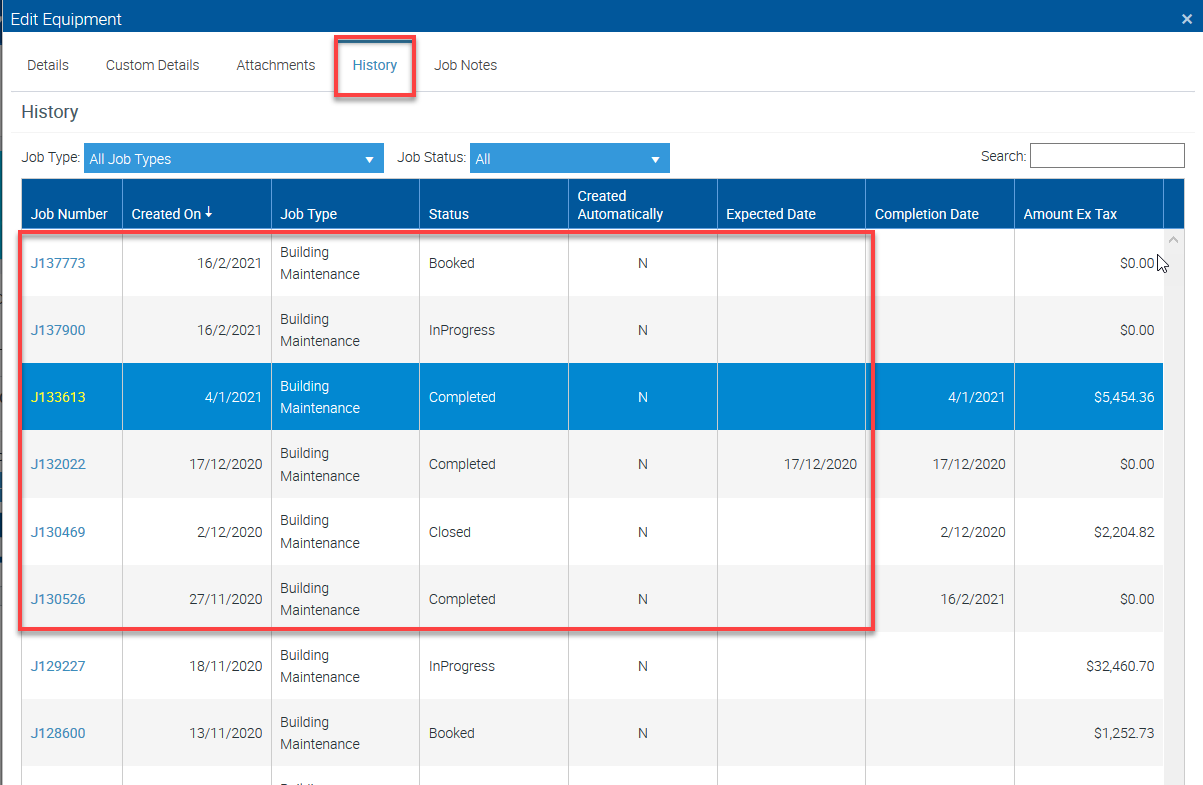Sort by Status column header
The height and width of the screenshot is (785, 1203).
tap(448, 214)
